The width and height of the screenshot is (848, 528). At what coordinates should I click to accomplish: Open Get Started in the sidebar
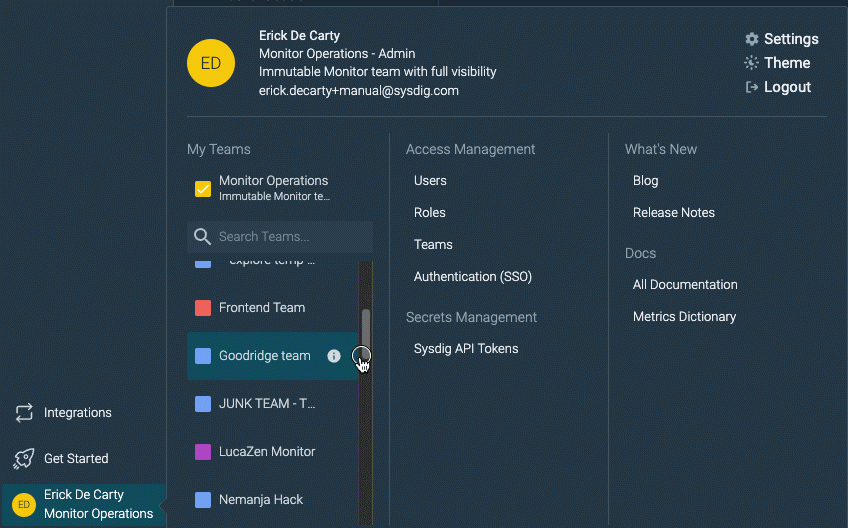[x=76, y=459]
